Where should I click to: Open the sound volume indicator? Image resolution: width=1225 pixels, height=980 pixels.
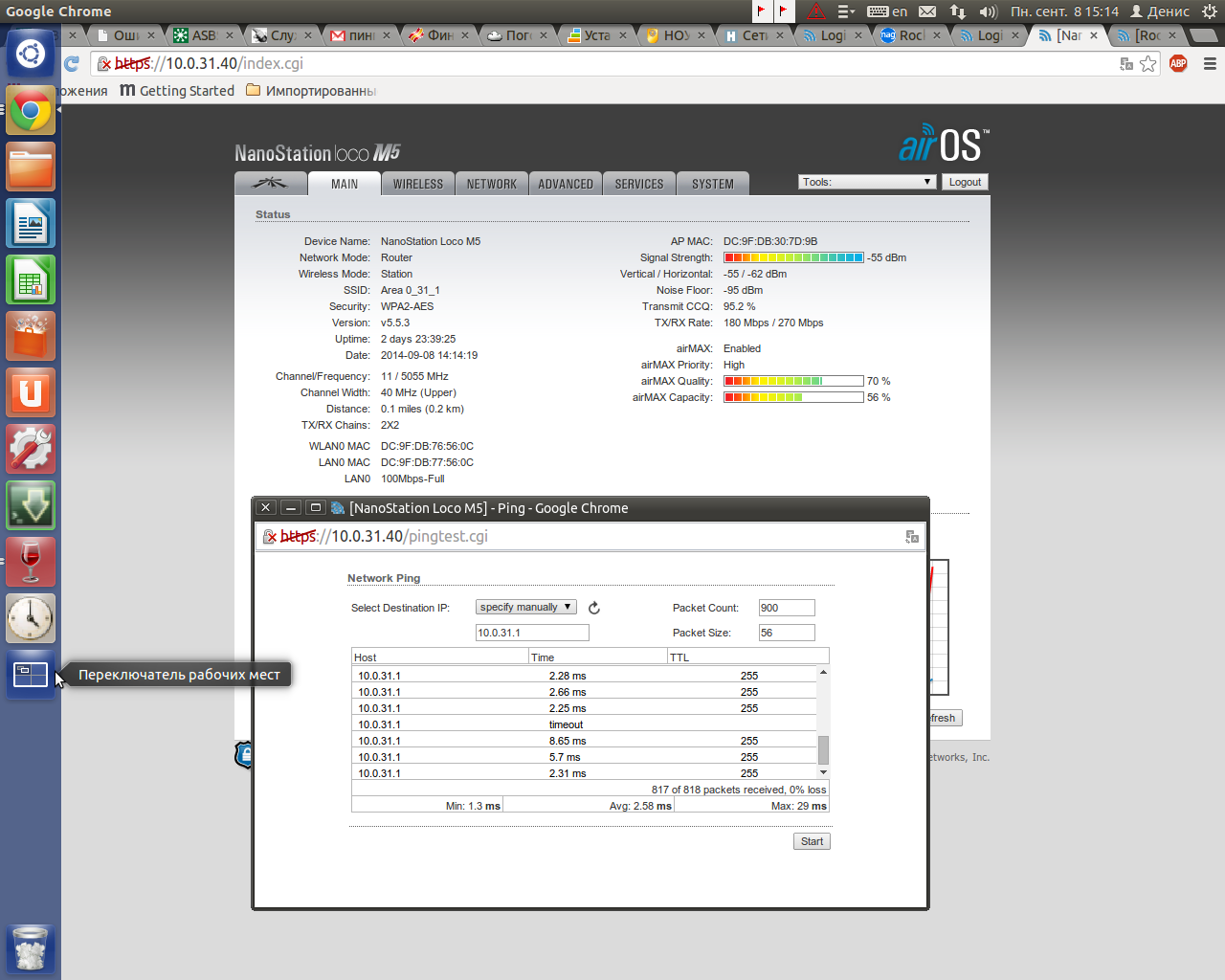(x=989, y=11)
